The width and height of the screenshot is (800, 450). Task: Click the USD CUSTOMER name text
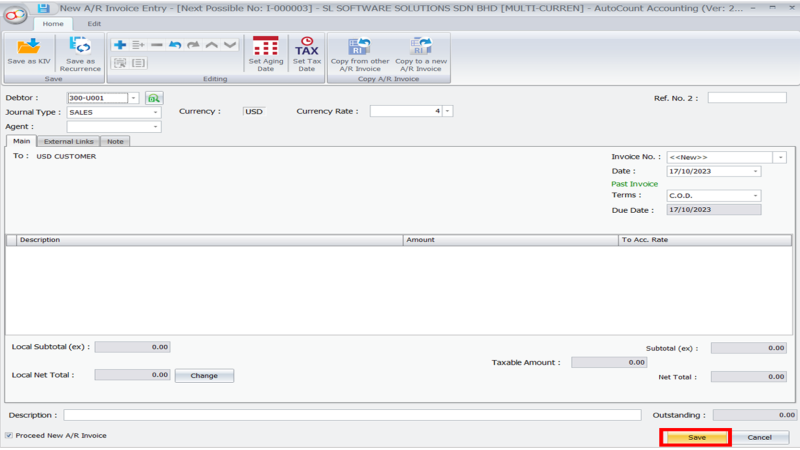tap(66, 156)
